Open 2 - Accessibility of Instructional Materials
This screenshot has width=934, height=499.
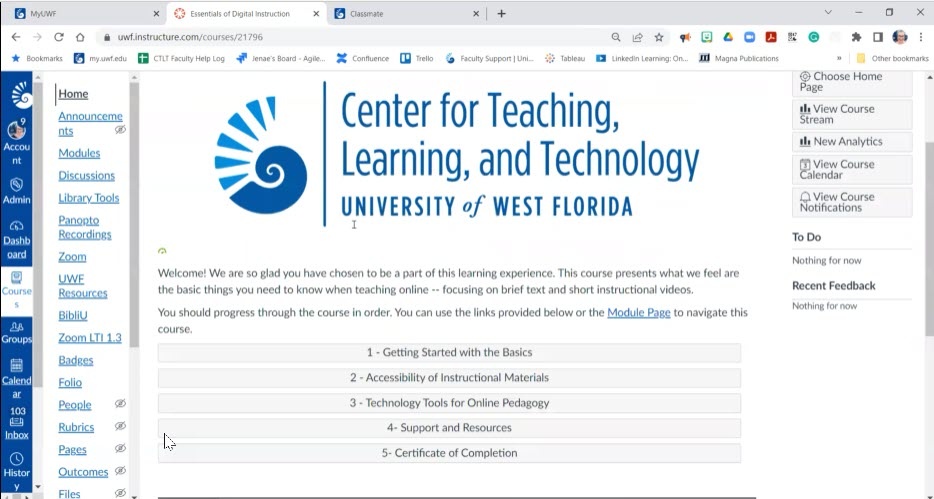click(449, 378)
